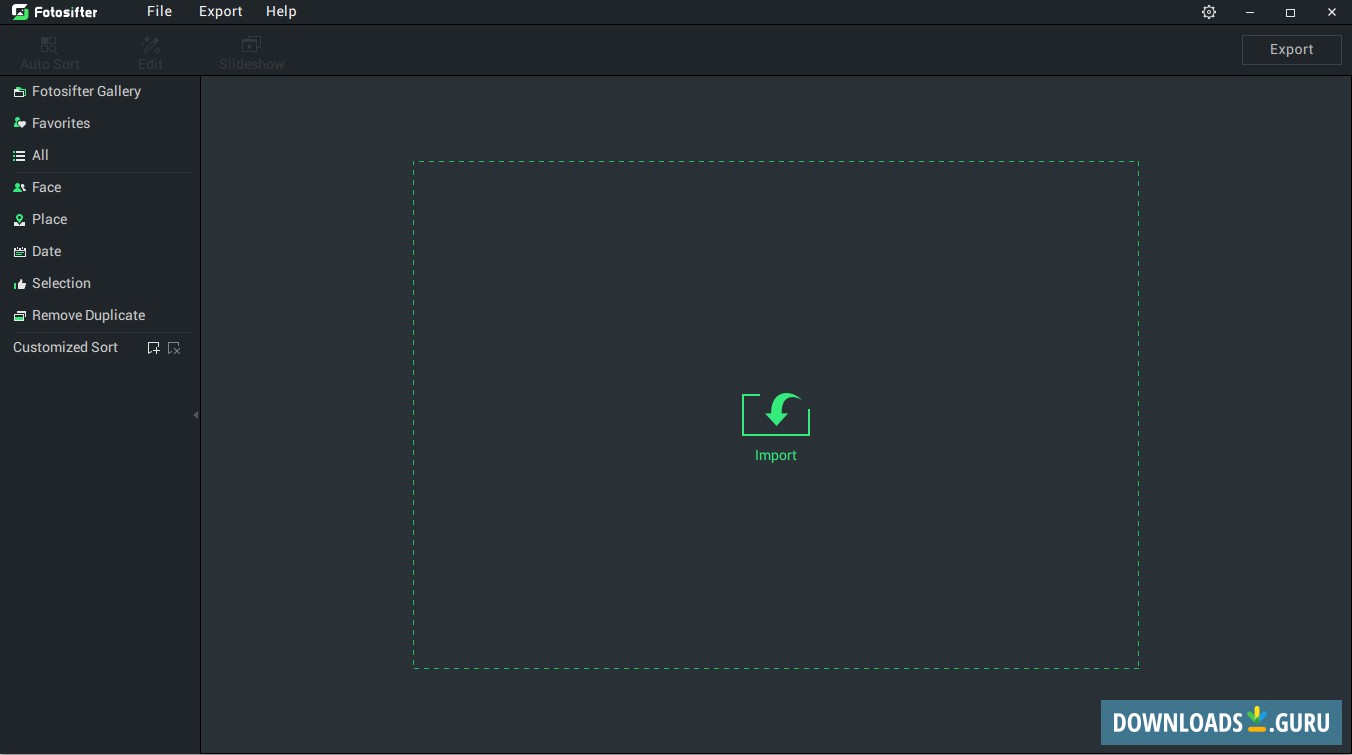Screen dimensions: 1352x755
Task: Click the Export button
Action: tap(1291, 49)
